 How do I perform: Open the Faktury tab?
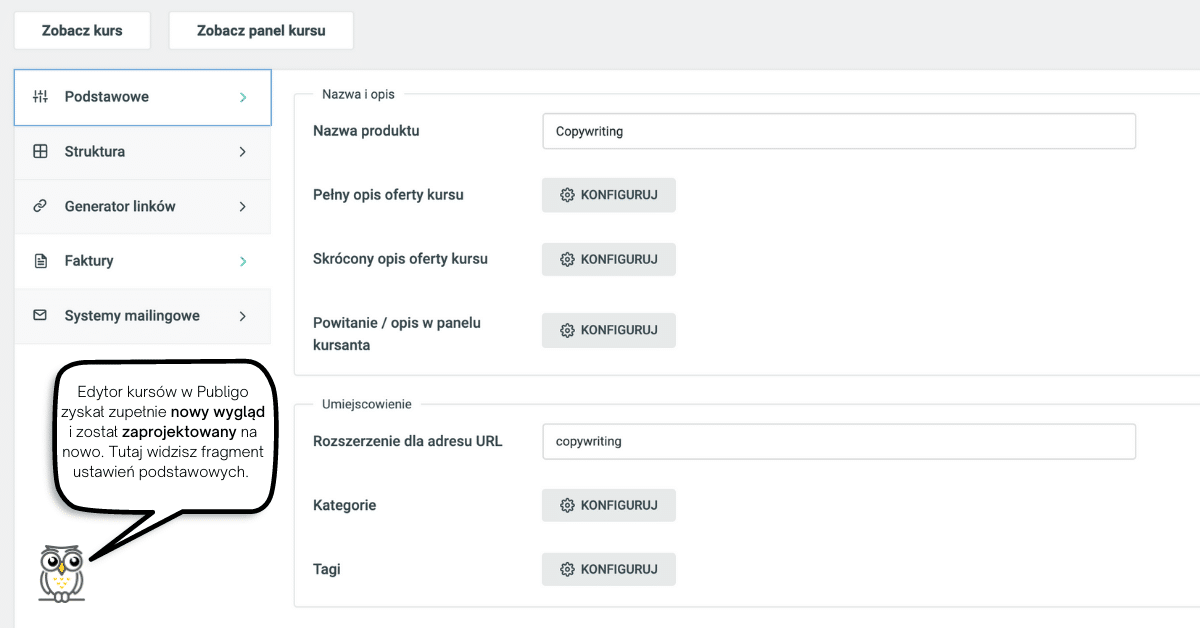142,261
